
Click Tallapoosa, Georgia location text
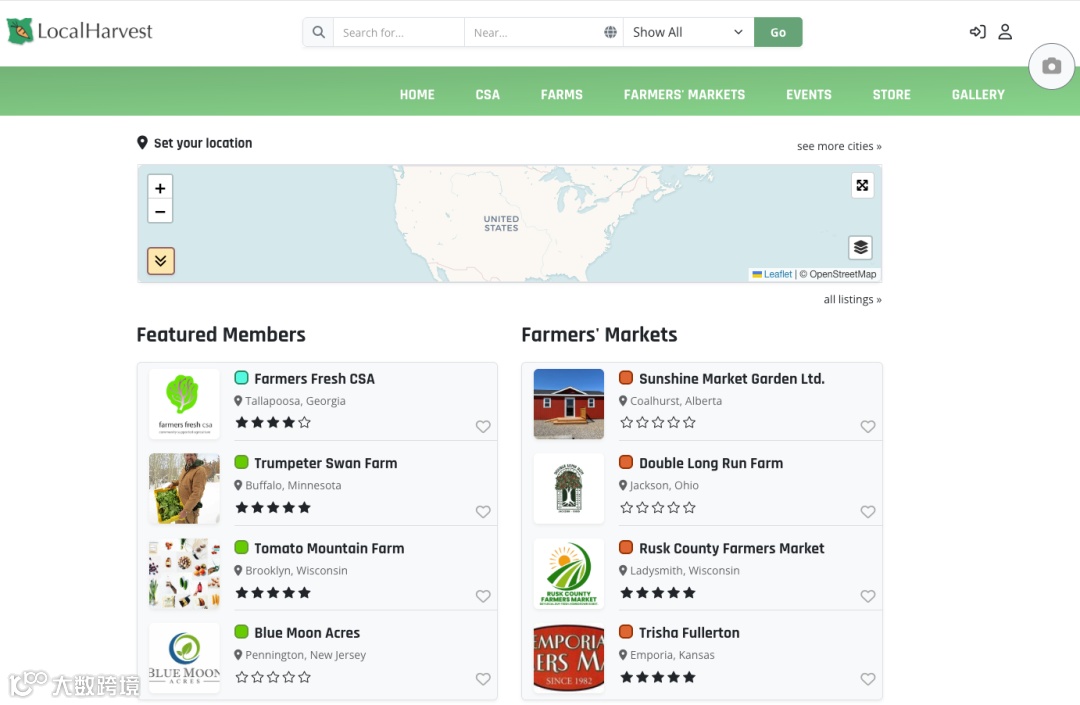click(x=295, y=401)
